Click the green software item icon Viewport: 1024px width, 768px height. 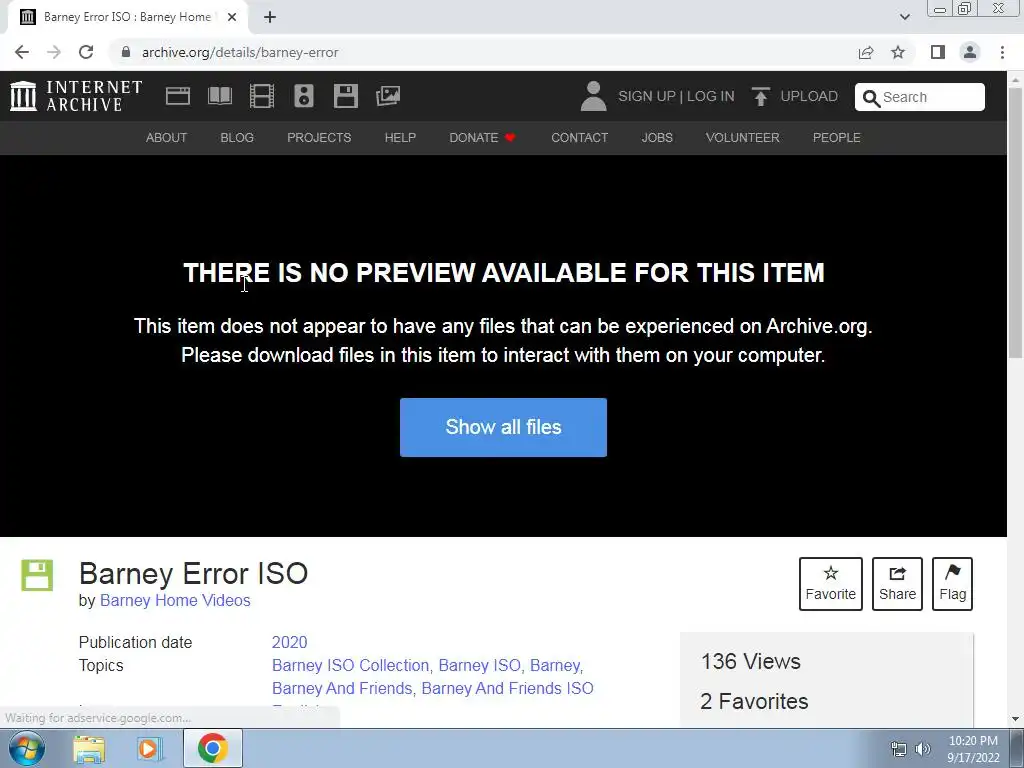(37, 575)
